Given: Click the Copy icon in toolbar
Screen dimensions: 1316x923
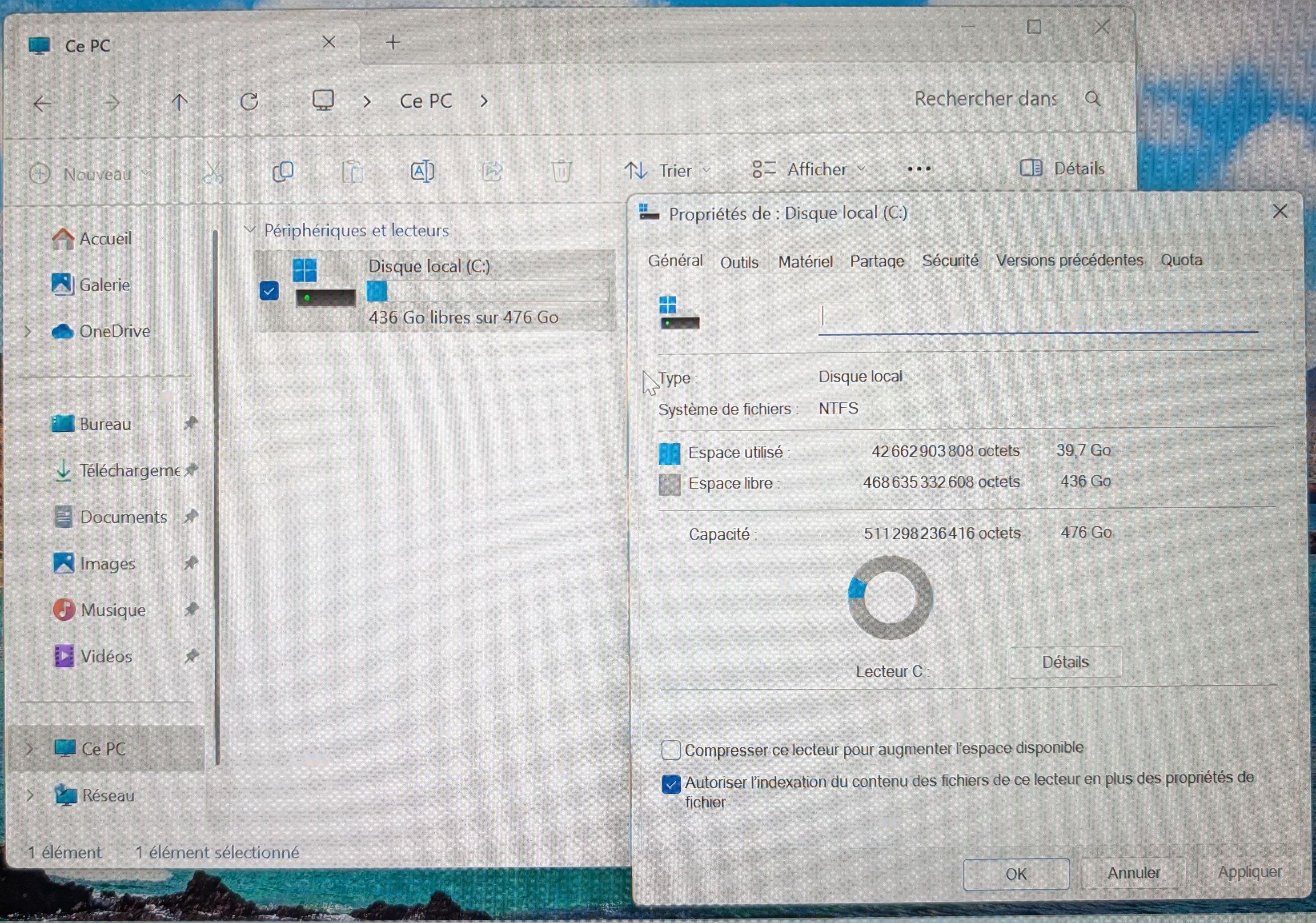Looking at the screenshot, I should click(283, 172).
